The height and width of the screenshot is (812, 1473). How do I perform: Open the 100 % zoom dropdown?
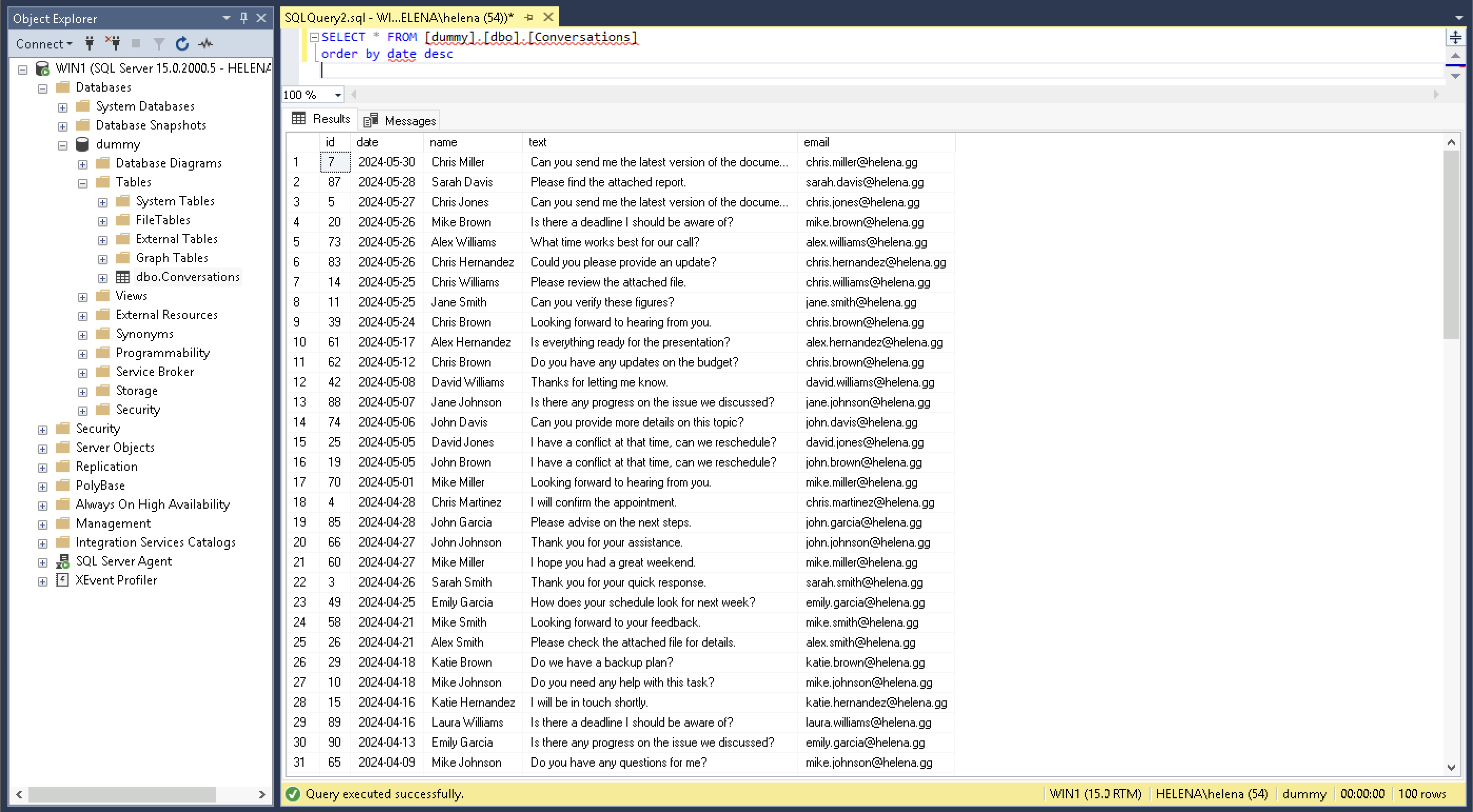[338, 95]
